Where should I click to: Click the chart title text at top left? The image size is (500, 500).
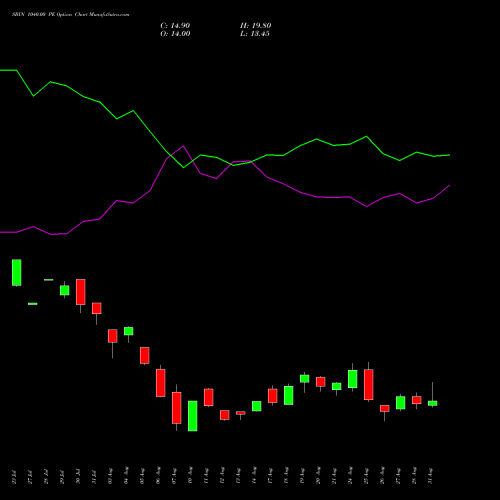pos(70,14)
